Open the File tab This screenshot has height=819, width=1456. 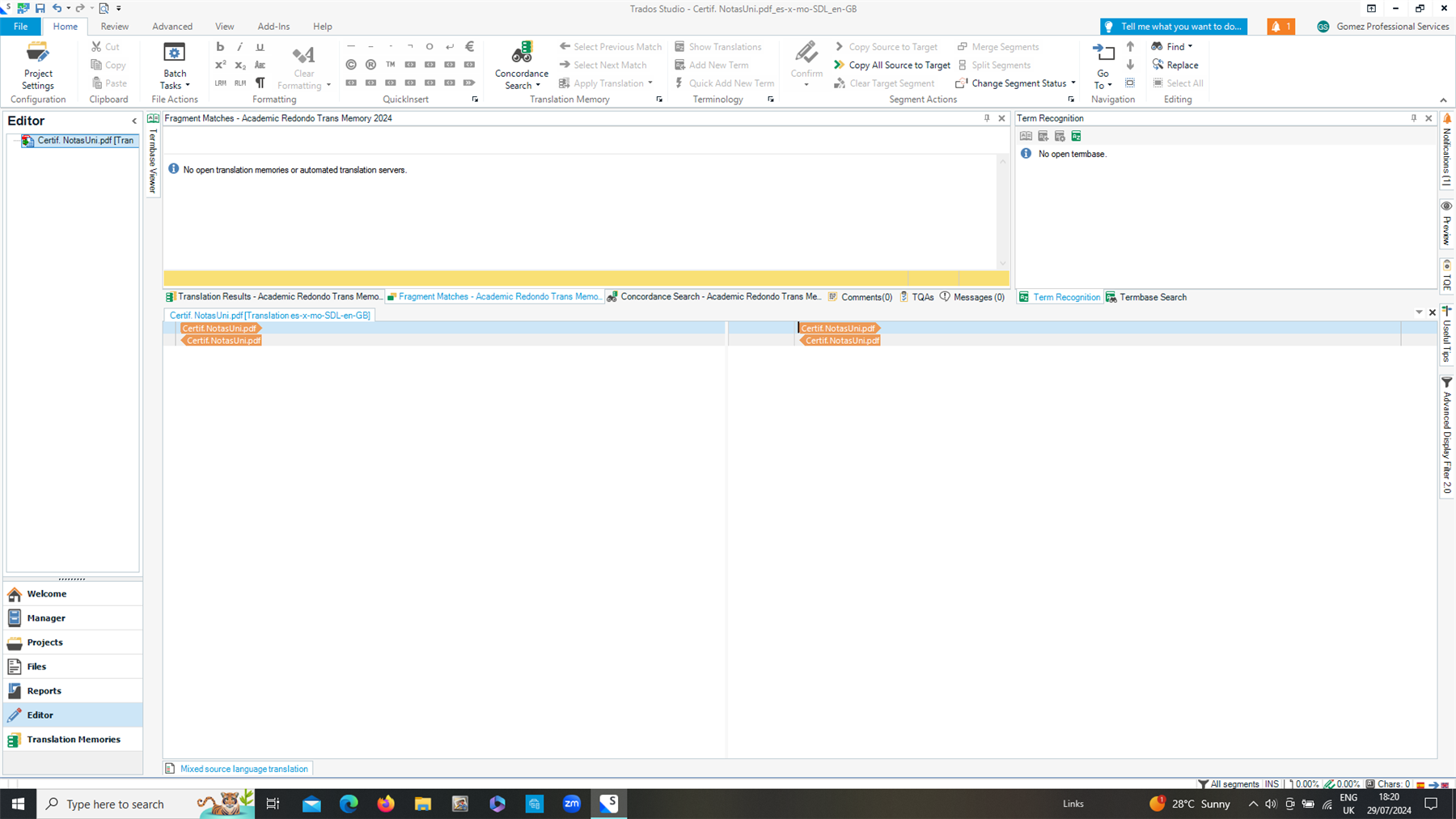[20, 27]
